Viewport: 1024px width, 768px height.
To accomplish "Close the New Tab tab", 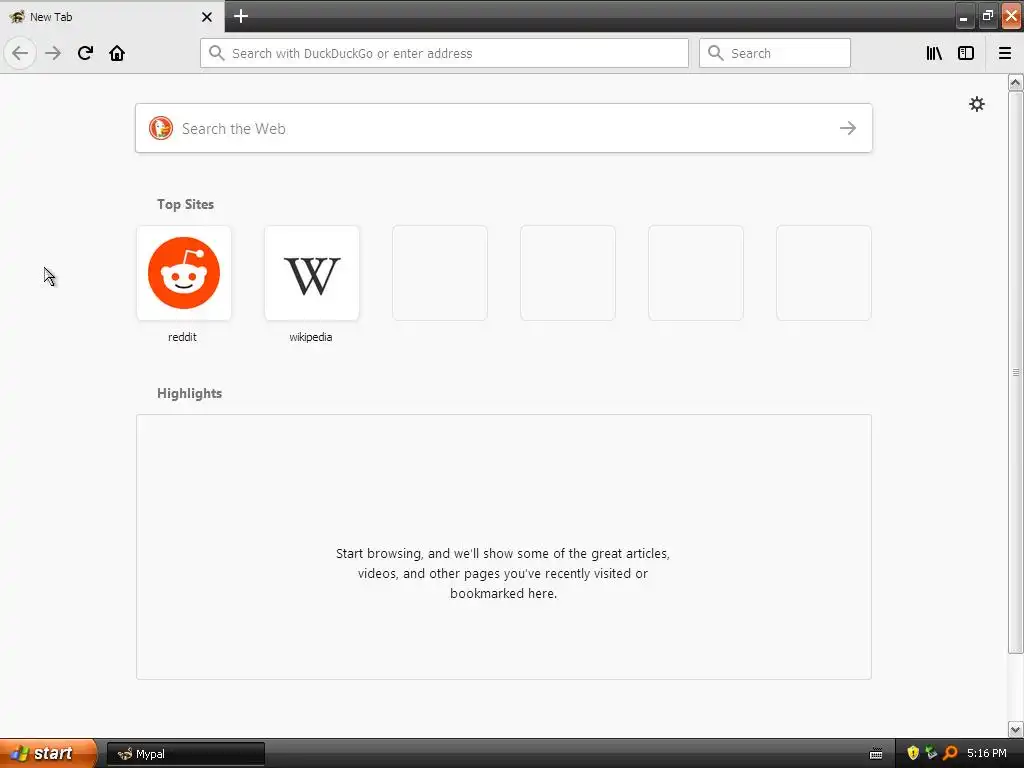I will coord(207,17).
